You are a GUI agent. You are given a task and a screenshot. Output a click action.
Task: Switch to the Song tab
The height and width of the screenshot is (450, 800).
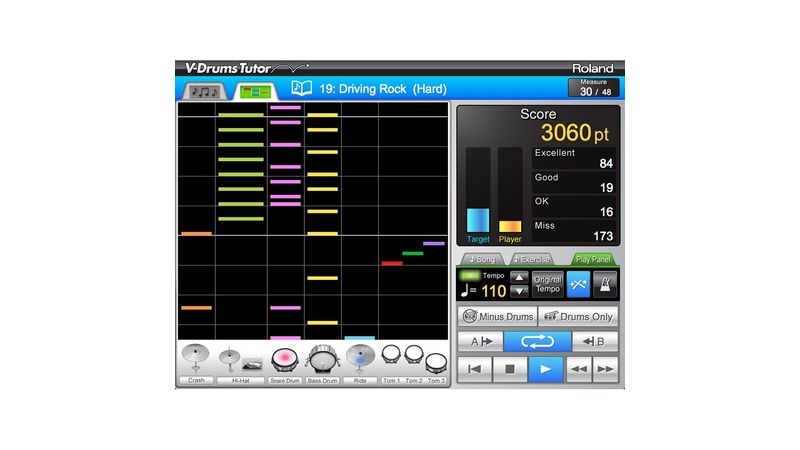point(483,259)
